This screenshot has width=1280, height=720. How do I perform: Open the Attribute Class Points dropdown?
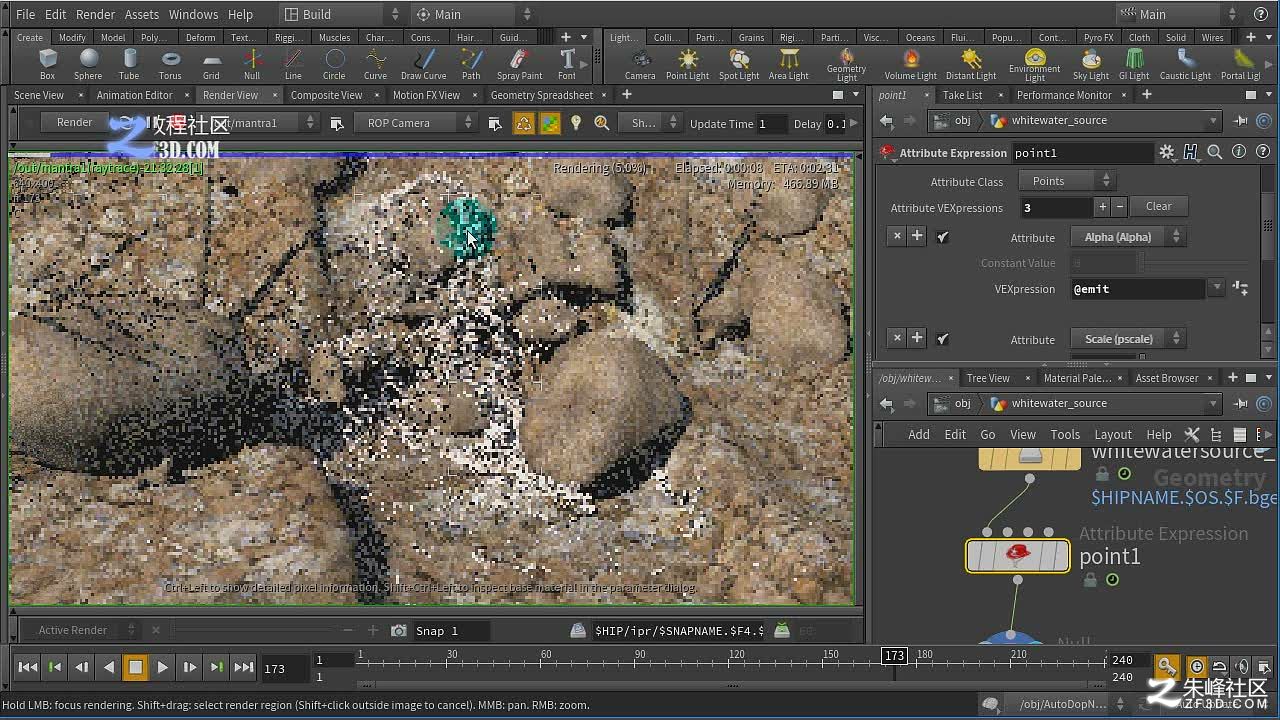coord(1066,181)
